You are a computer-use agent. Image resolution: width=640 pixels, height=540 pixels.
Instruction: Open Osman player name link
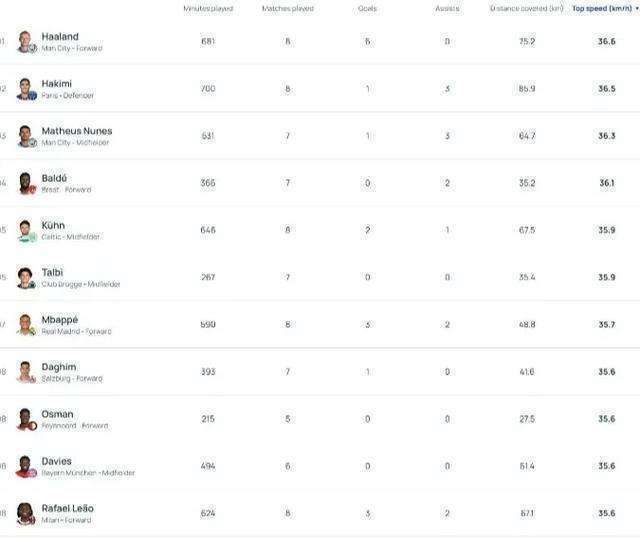(58, 414)
